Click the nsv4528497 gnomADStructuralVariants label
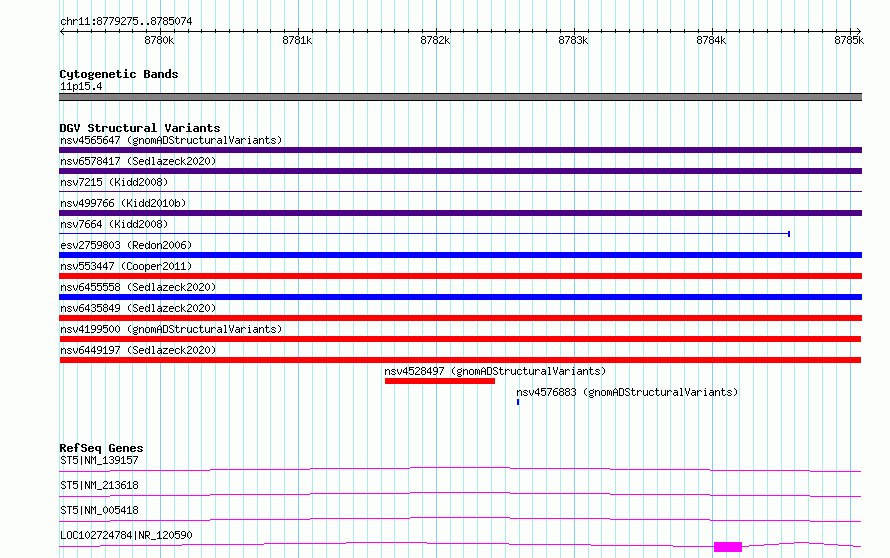This screenshot has width=890, height=558. 495,371
